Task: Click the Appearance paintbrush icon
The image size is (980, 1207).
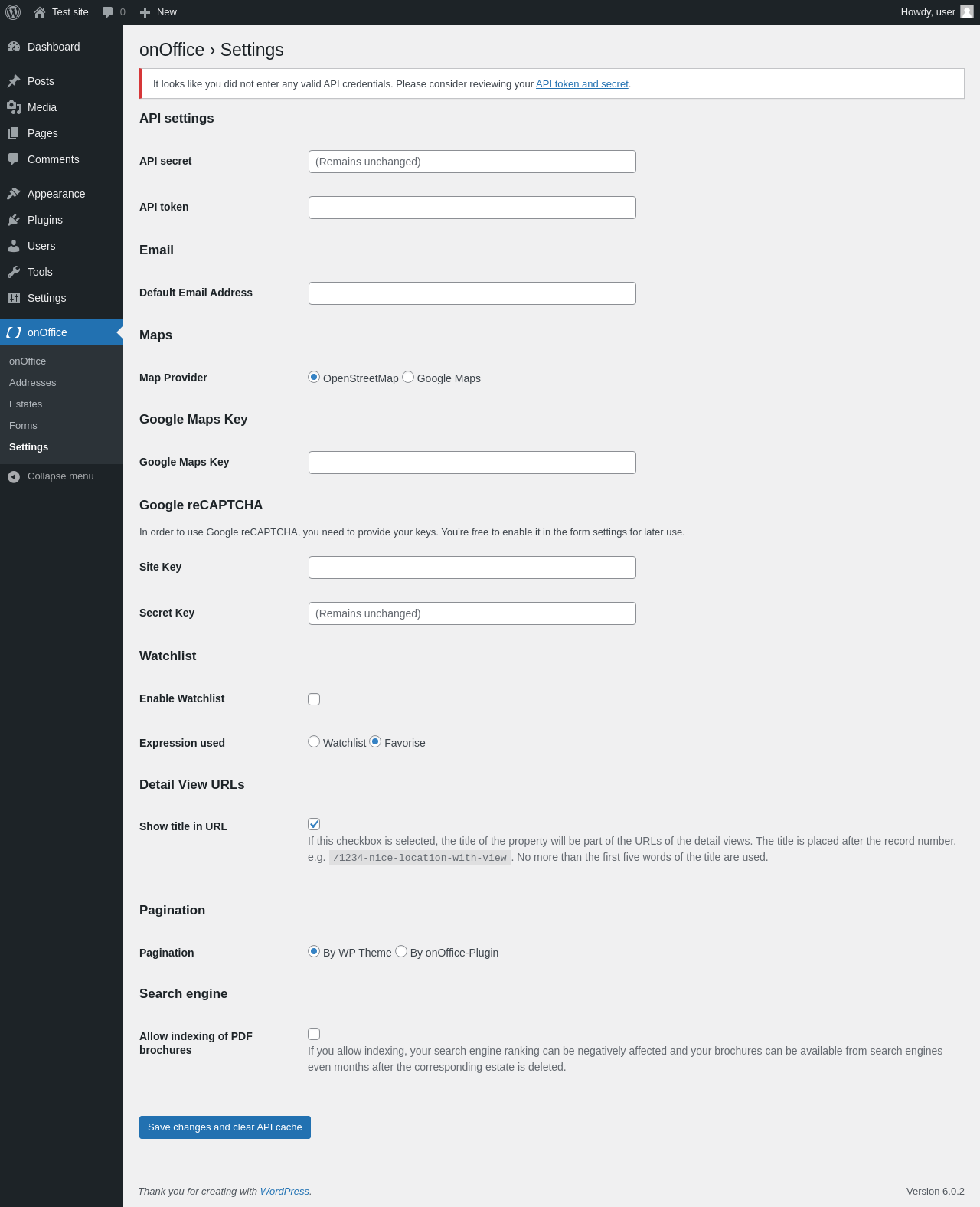Action: coord(14,194)
